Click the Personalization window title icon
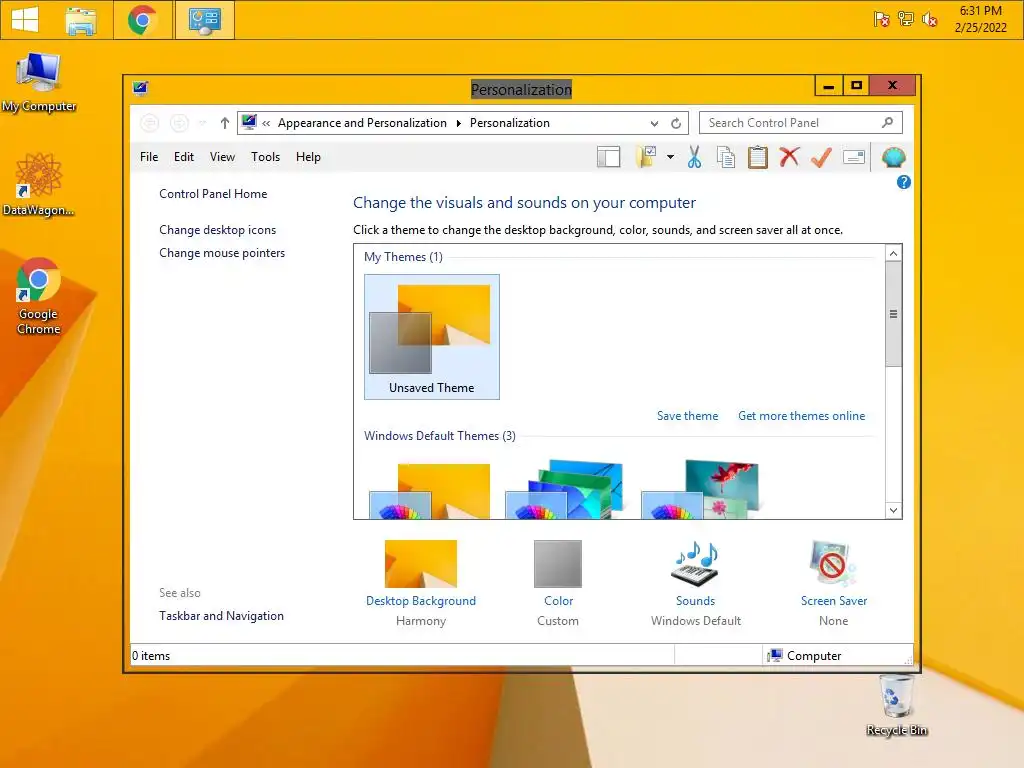The width and height of the screenshot is (1024, 768). click(x=140, y=88)
